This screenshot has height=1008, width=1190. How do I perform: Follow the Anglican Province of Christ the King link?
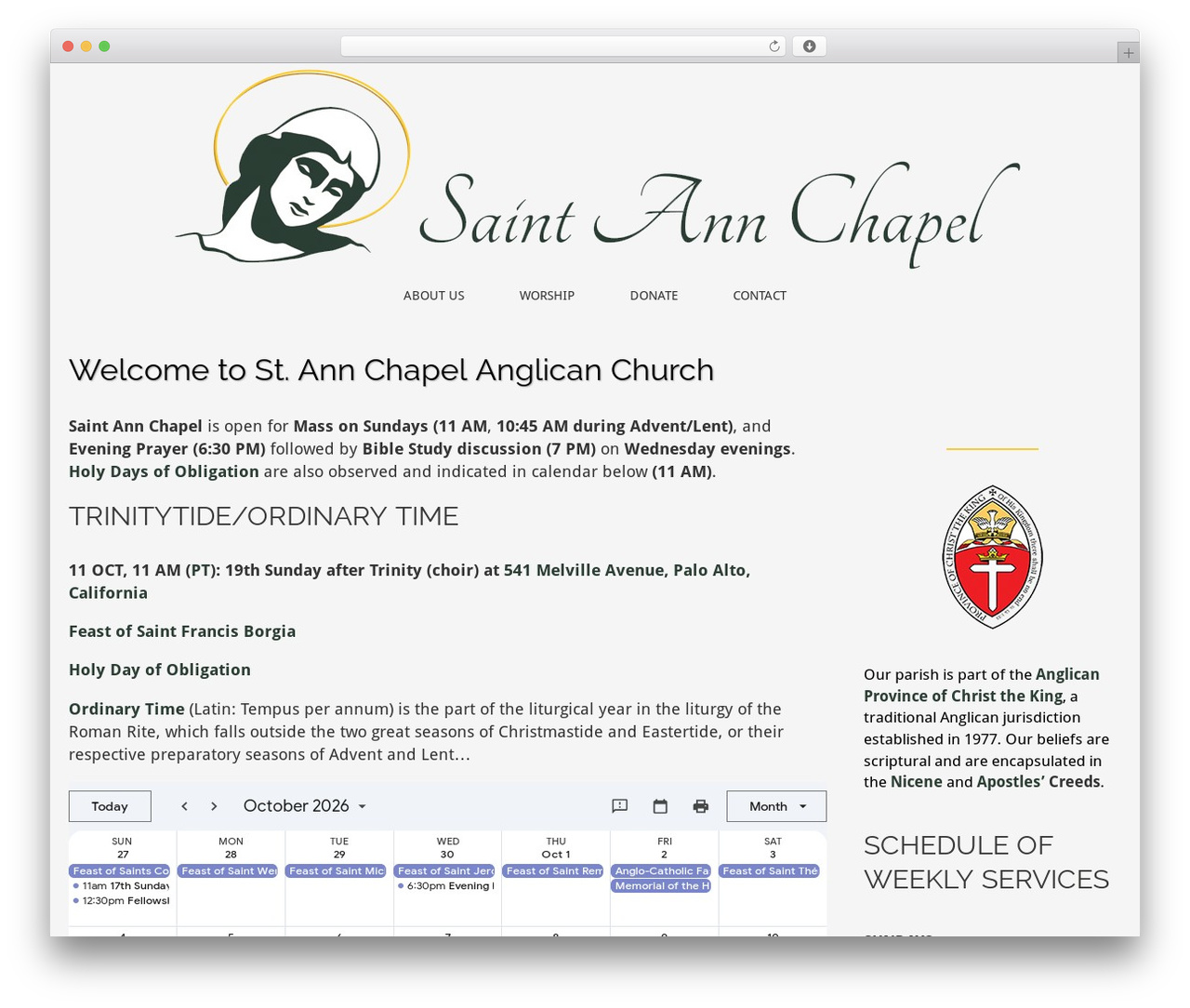(x=982, y=685)
